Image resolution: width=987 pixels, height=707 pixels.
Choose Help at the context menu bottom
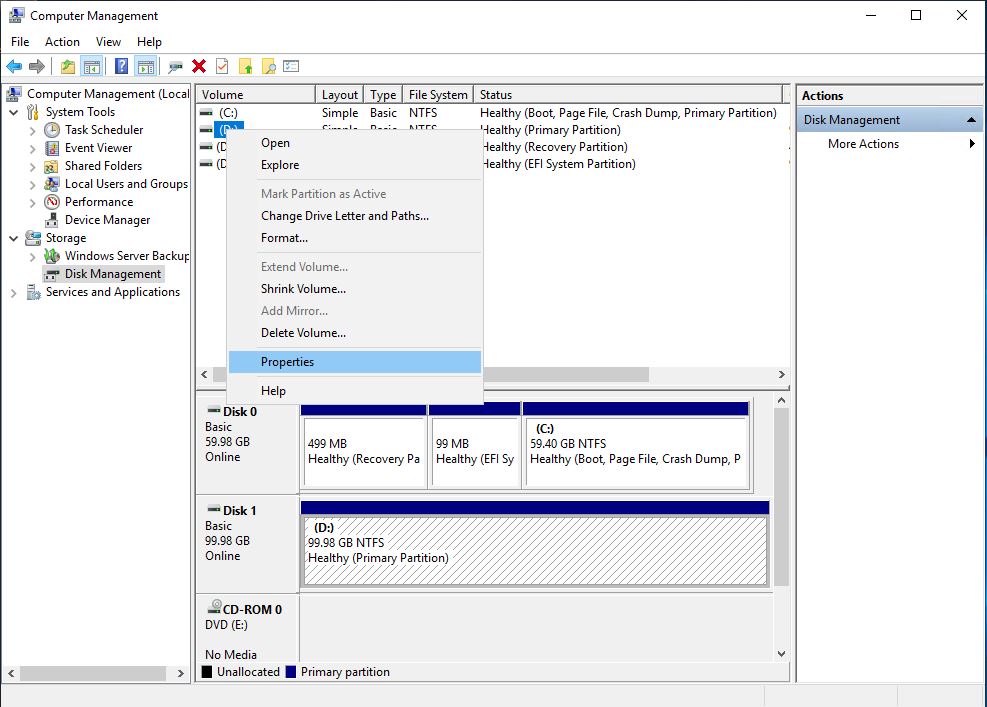pos(354,391)
